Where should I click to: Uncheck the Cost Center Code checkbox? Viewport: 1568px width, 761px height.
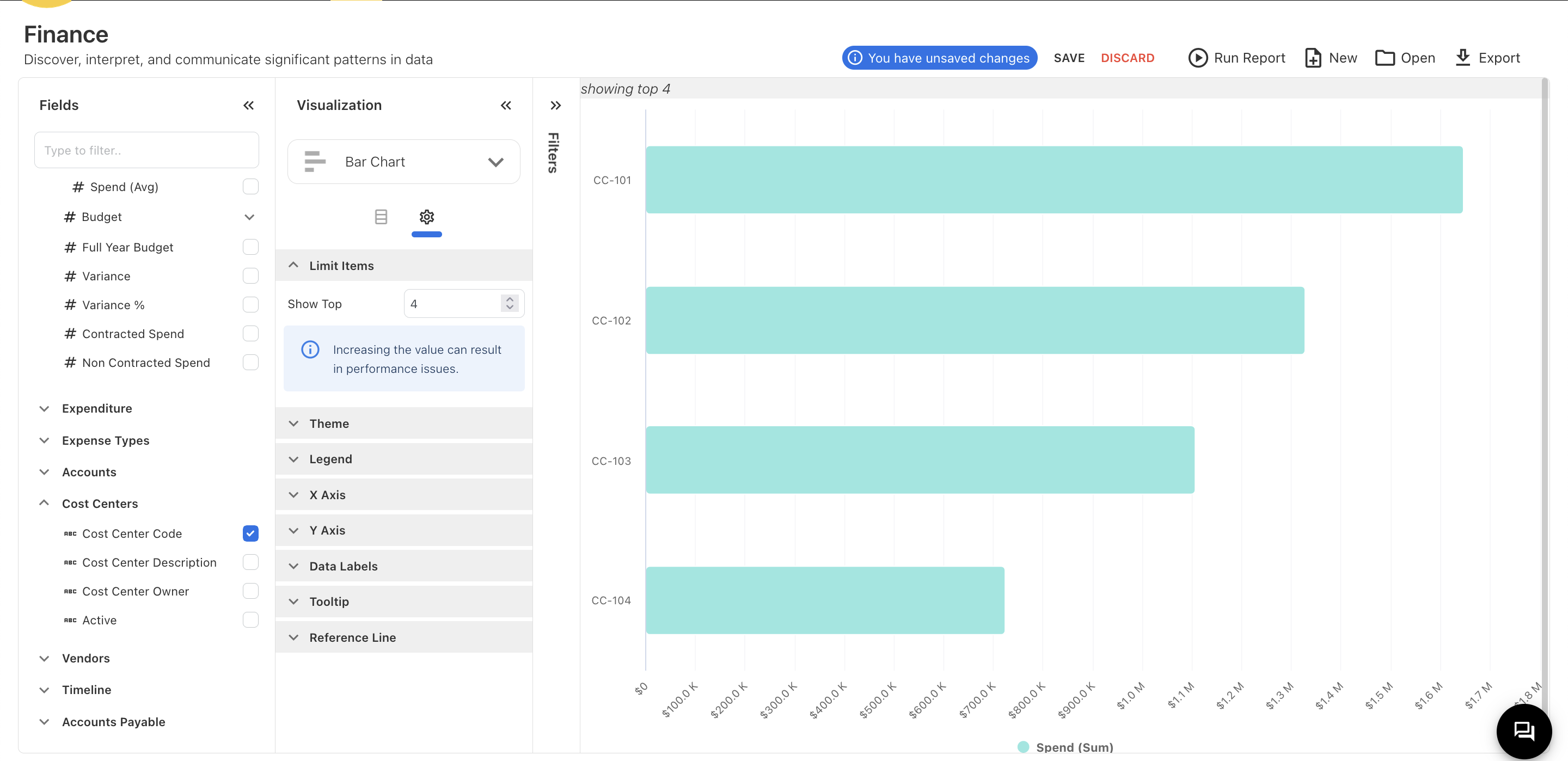250,533
